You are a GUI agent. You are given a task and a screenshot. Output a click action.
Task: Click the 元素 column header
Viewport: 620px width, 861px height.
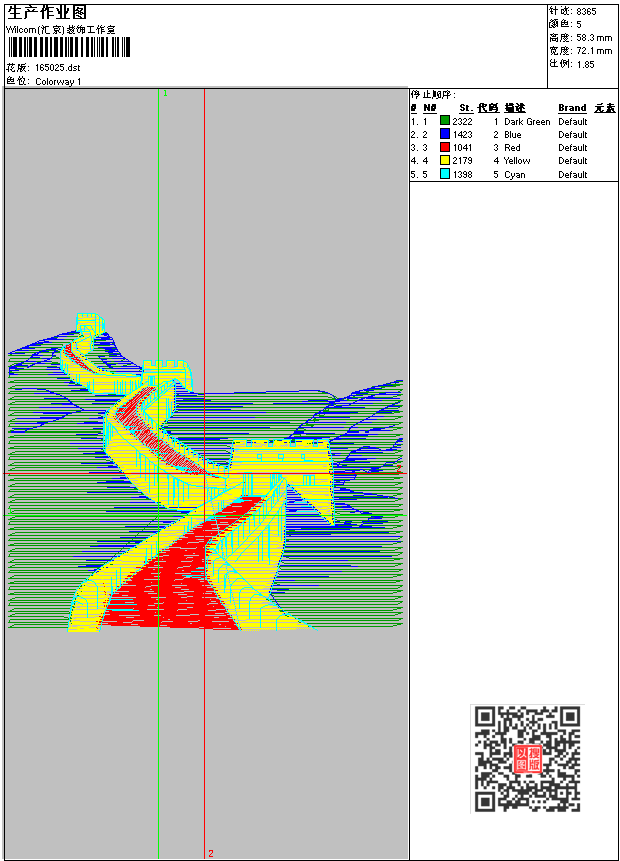(x=605, y=108)
